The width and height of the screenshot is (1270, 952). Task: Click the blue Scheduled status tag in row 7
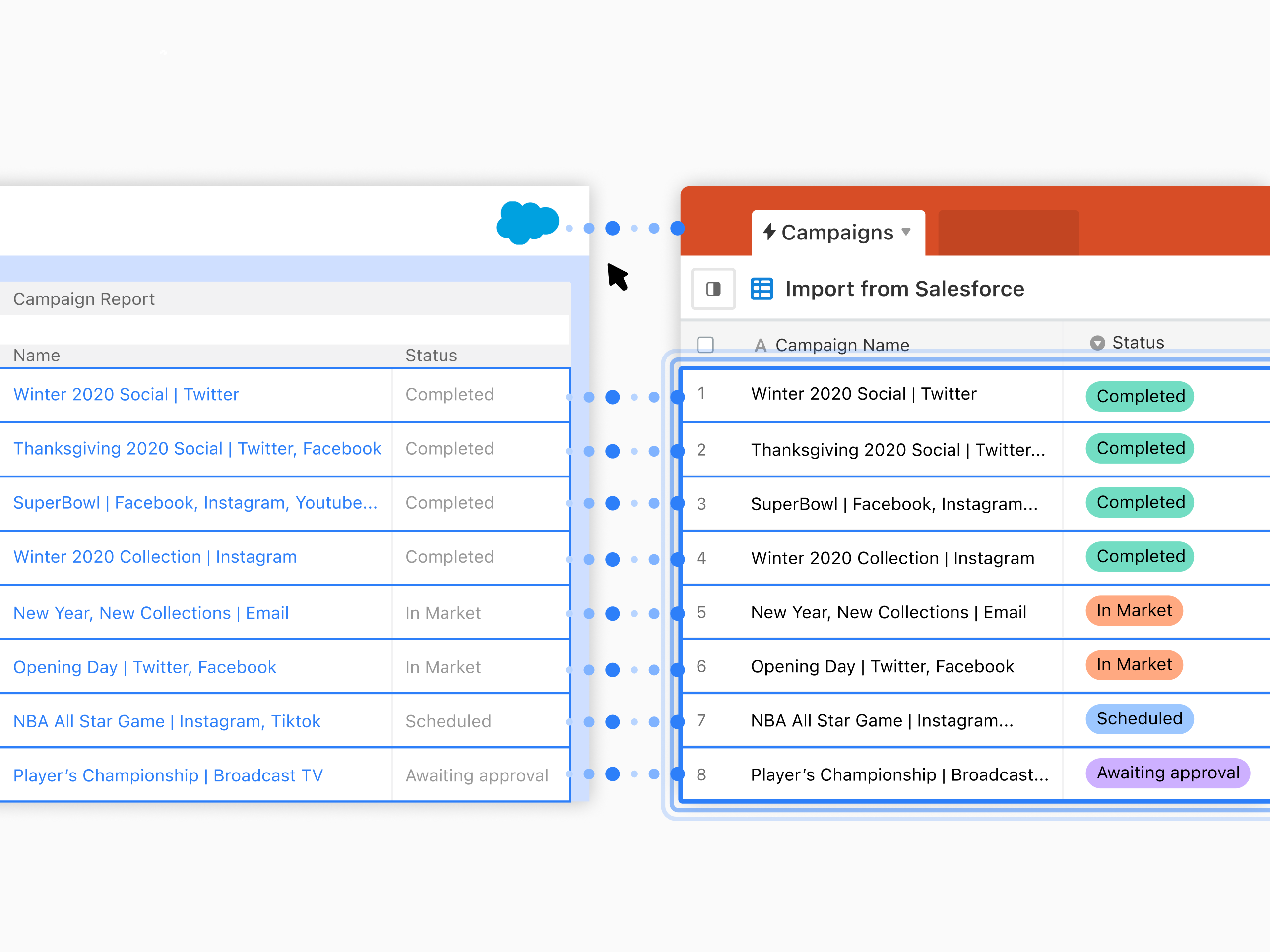pos(1139,718)
